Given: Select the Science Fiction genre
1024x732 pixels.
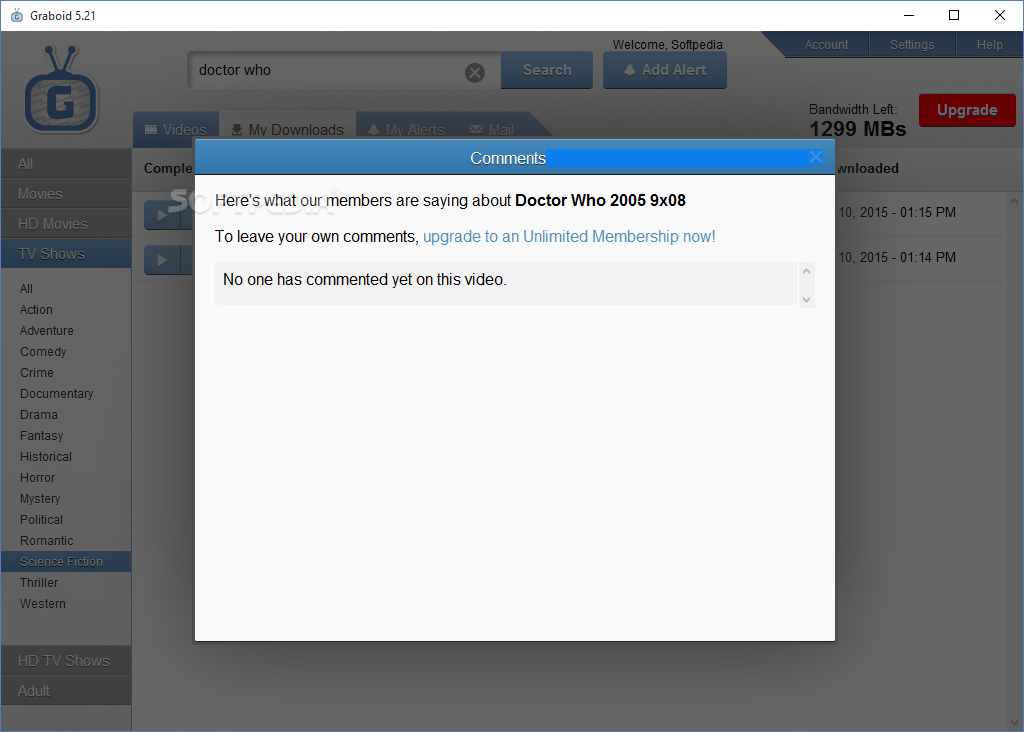Looking at the screenshot, I should point(66,562).
